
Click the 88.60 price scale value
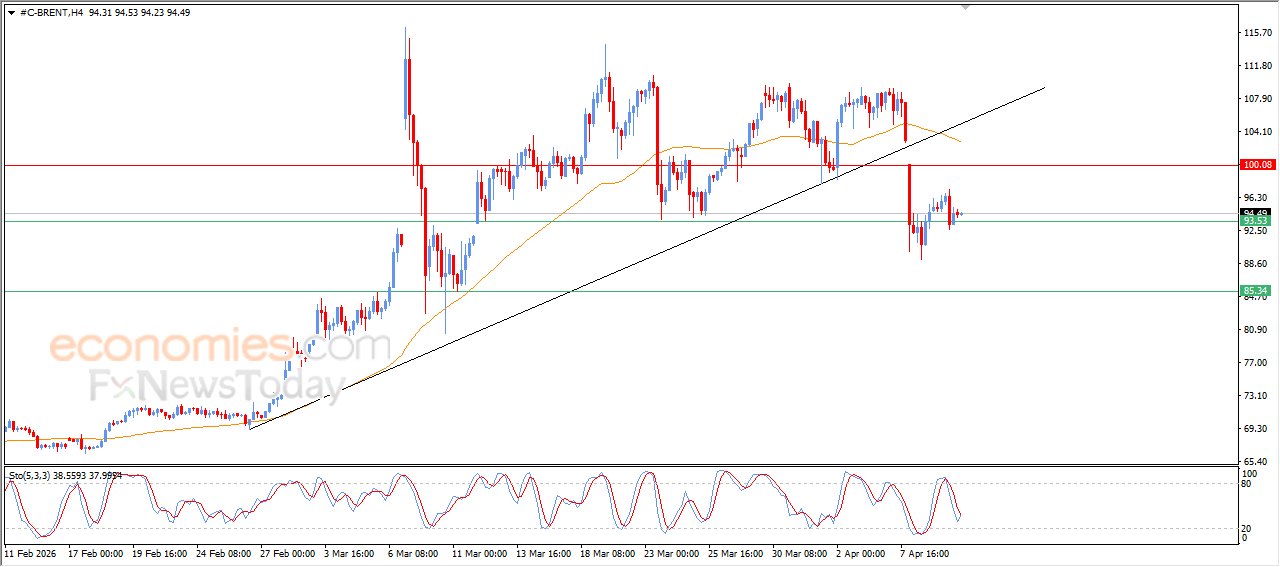click(1254, 264)
